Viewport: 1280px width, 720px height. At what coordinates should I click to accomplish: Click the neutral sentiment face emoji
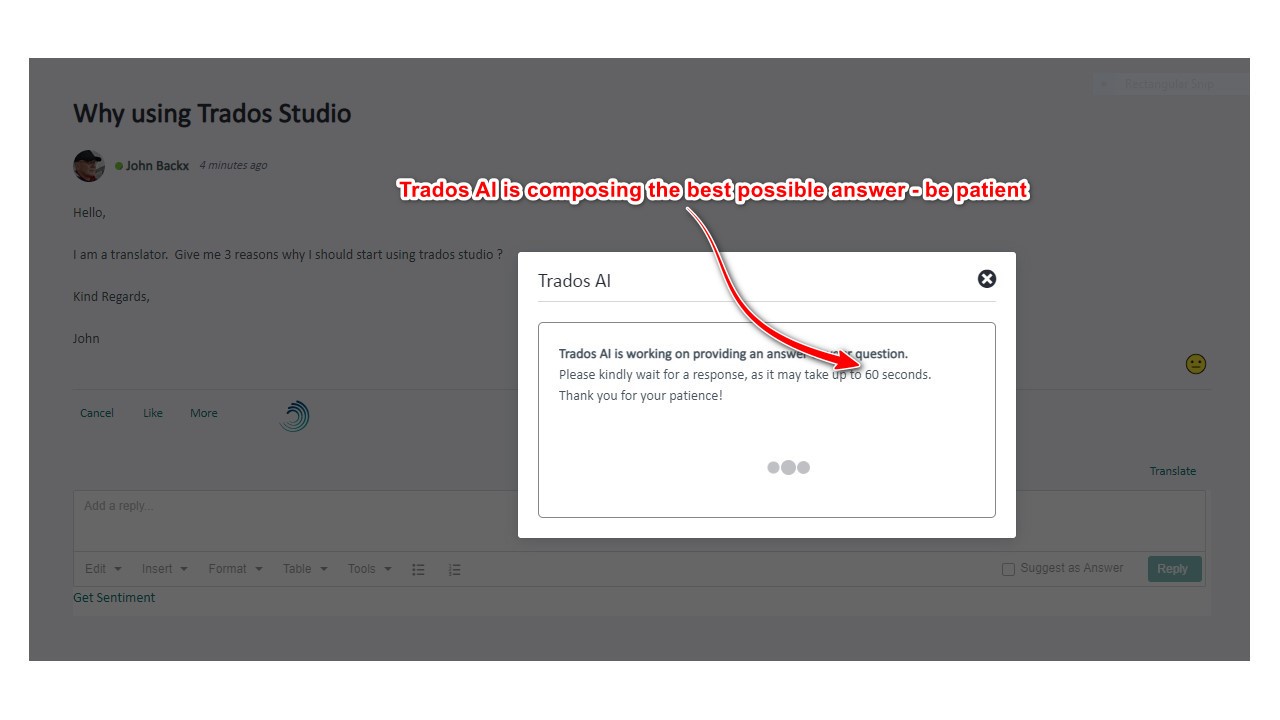point(1195,364)
